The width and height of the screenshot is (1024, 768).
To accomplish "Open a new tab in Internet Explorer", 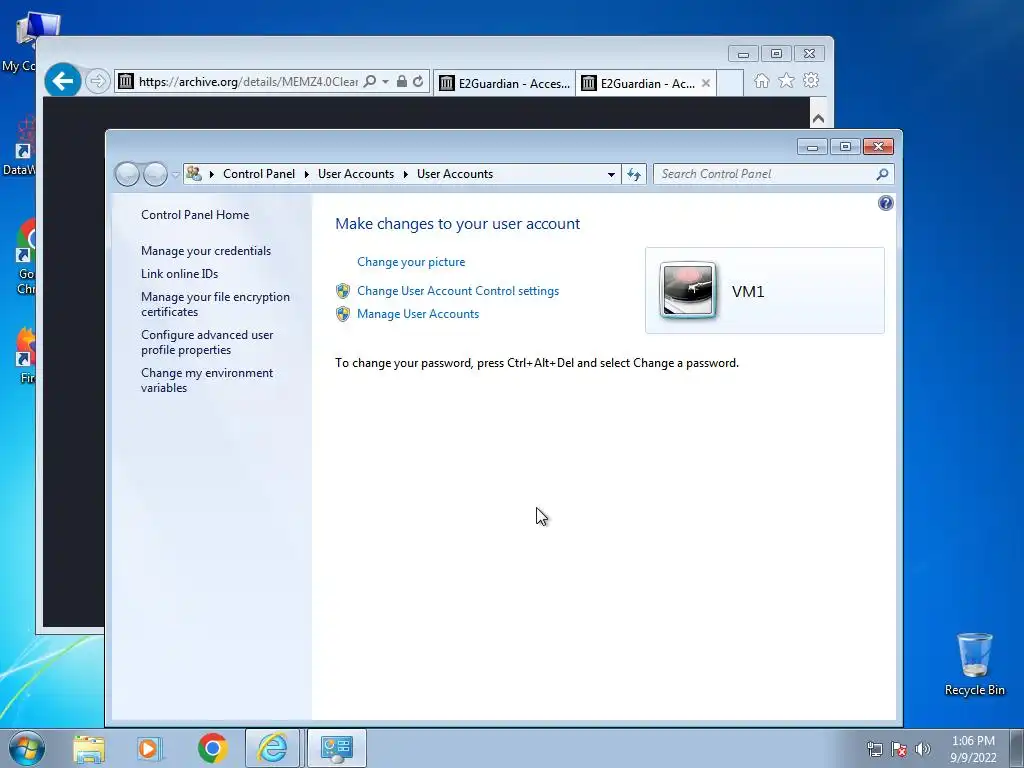I will 730,83.
